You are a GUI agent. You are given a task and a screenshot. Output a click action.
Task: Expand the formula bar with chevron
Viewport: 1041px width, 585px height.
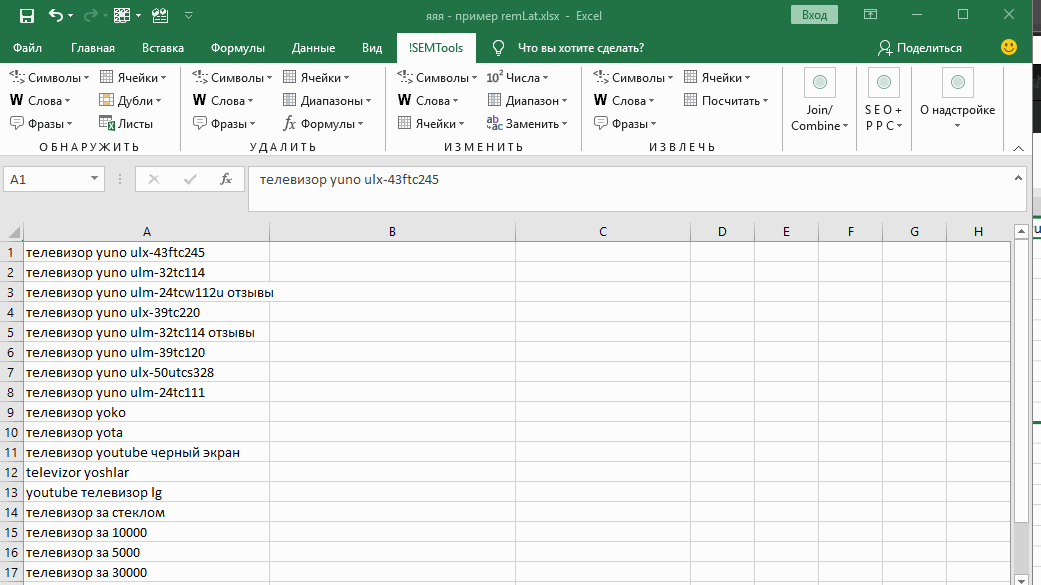[1018, 178]
